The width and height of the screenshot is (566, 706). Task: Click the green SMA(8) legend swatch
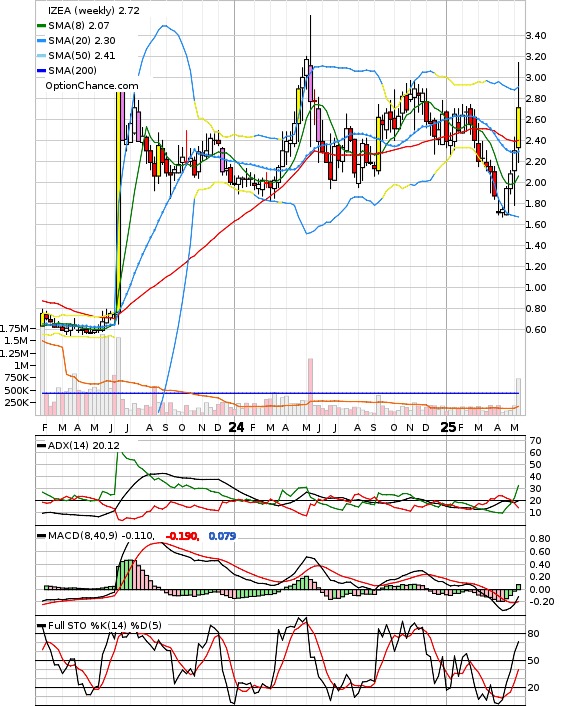coord(41,26)
